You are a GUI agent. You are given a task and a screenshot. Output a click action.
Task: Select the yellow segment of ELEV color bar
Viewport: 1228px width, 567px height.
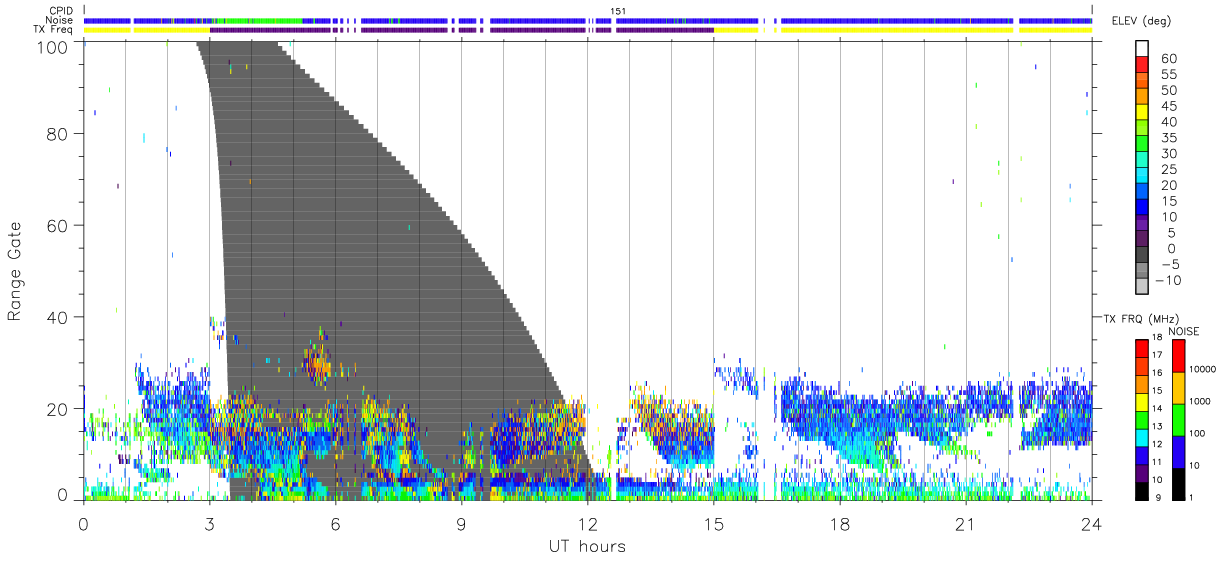pos(1141,114)
